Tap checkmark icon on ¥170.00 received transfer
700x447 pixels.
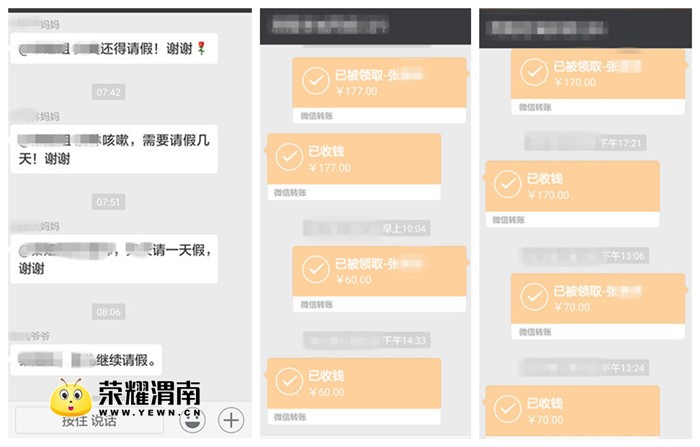508,184
